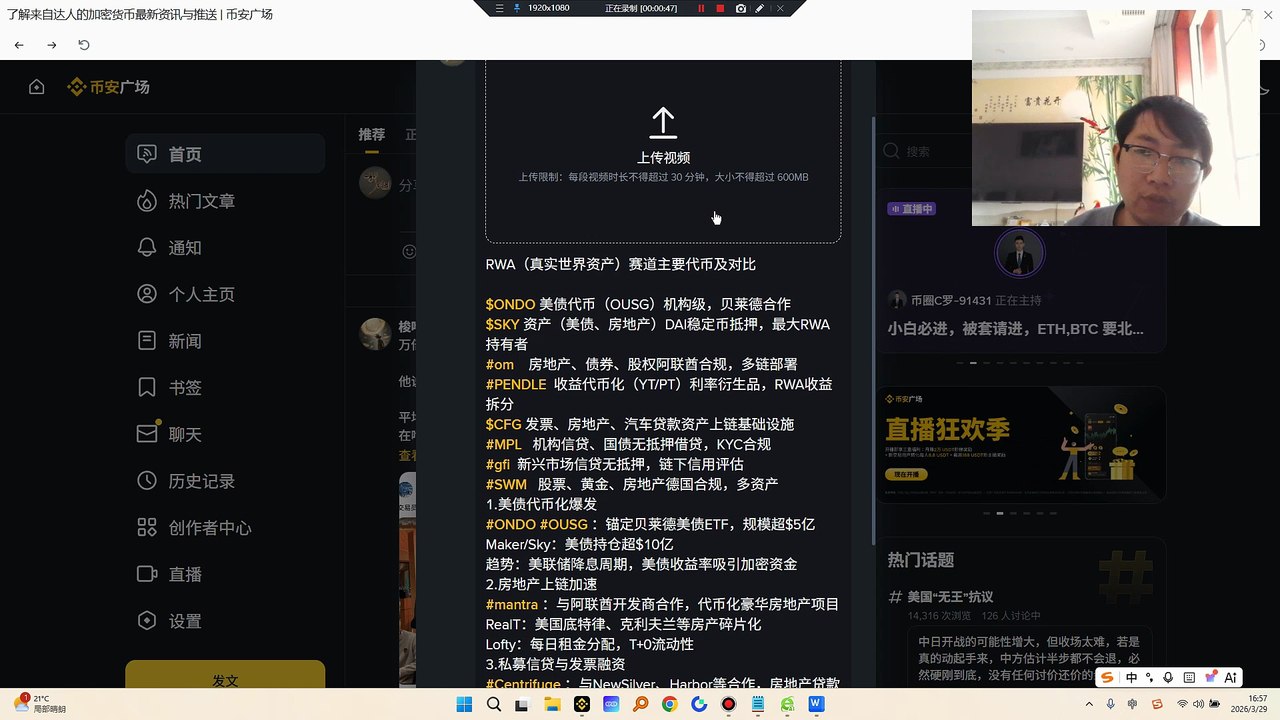Open 设置 settings in sidebar

pyautogui.click(x=225, y=621)
